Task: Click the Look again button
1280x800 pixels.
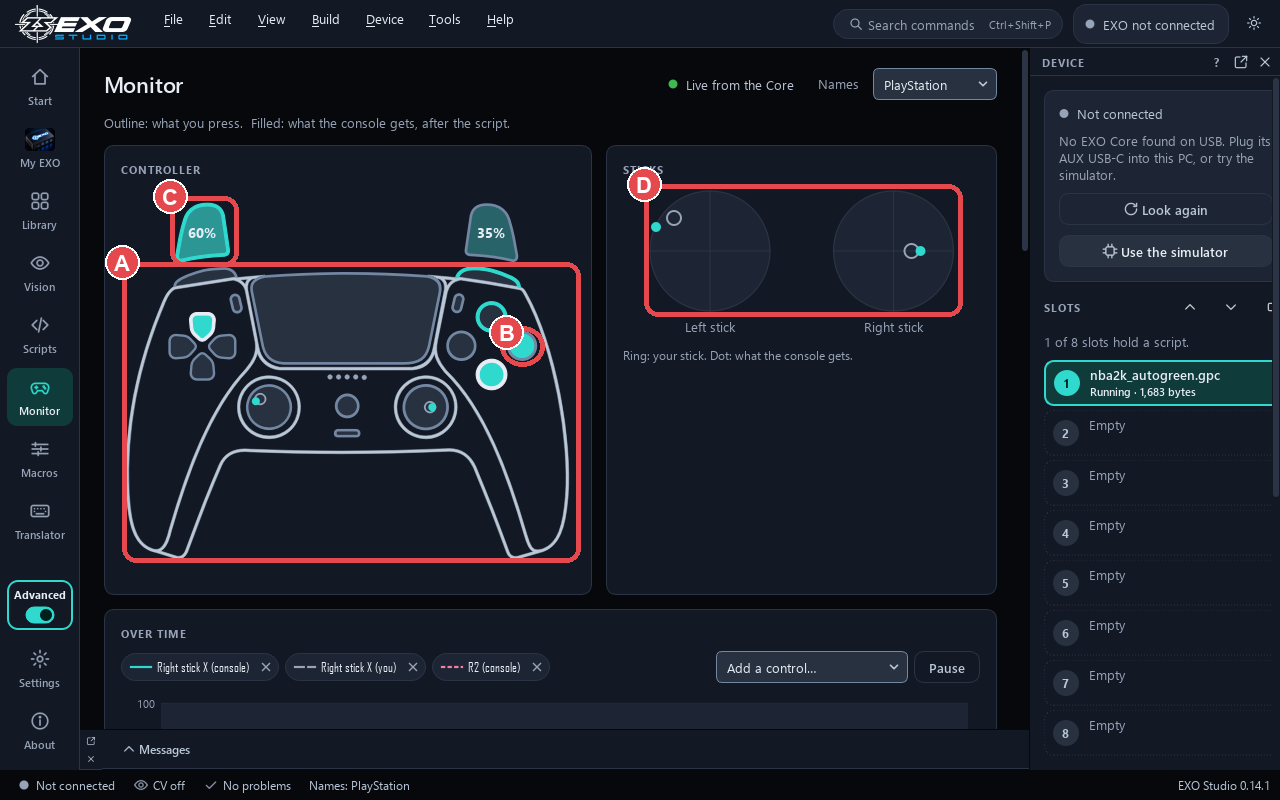Action: 1165,210
